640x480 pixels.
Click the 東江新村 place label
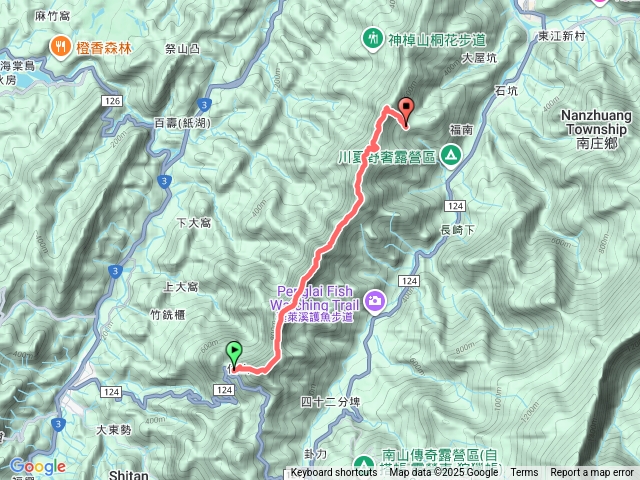click(x=562, y=36)
